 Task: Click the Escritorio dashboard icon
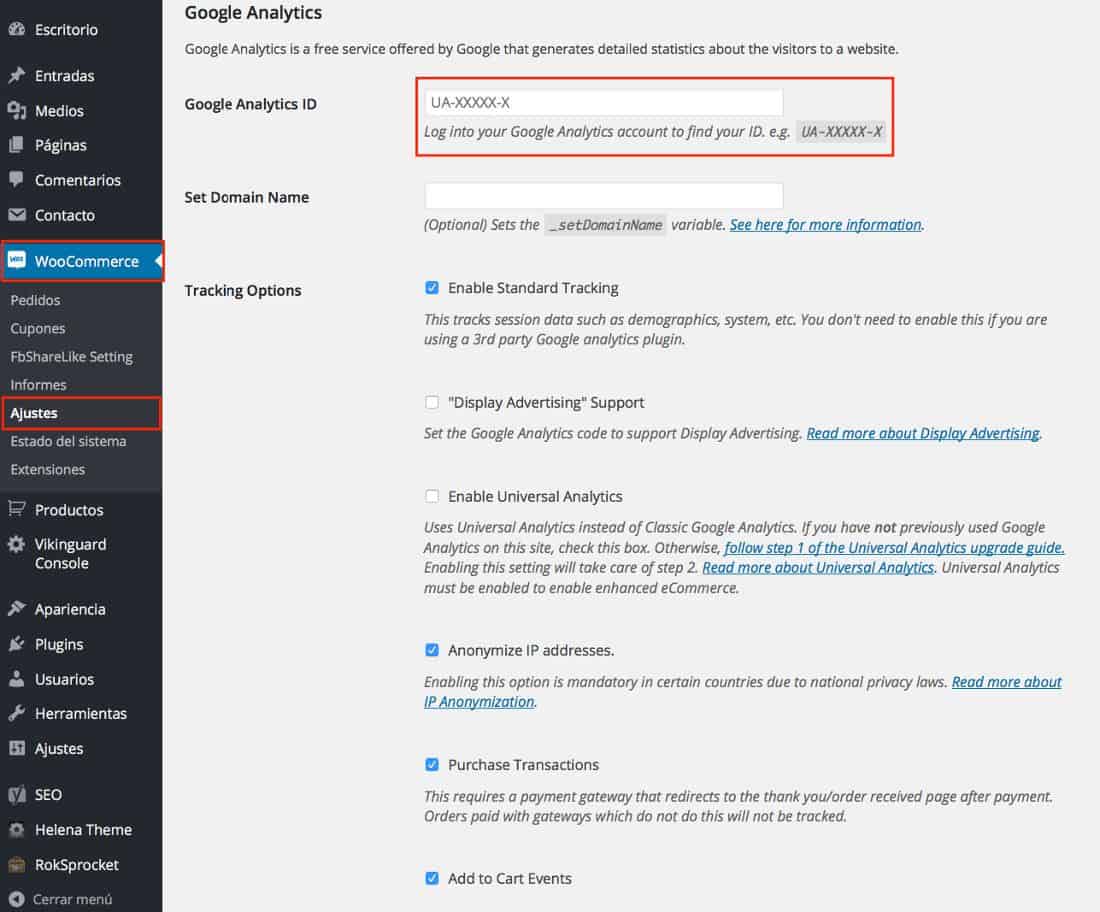(x=17, y=29)
